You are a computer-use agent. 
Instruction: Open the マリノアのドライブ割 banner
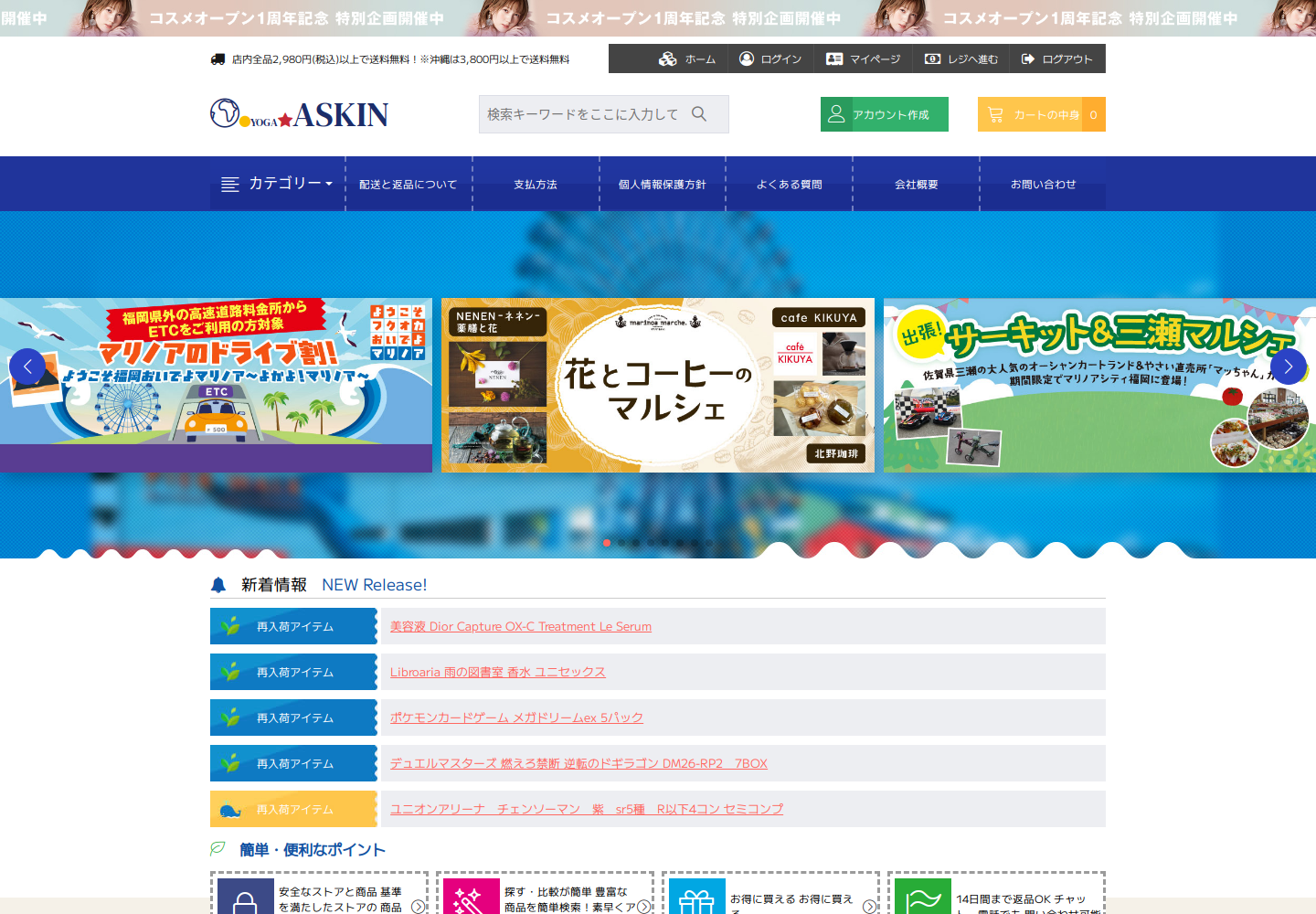tap(216, 385)
